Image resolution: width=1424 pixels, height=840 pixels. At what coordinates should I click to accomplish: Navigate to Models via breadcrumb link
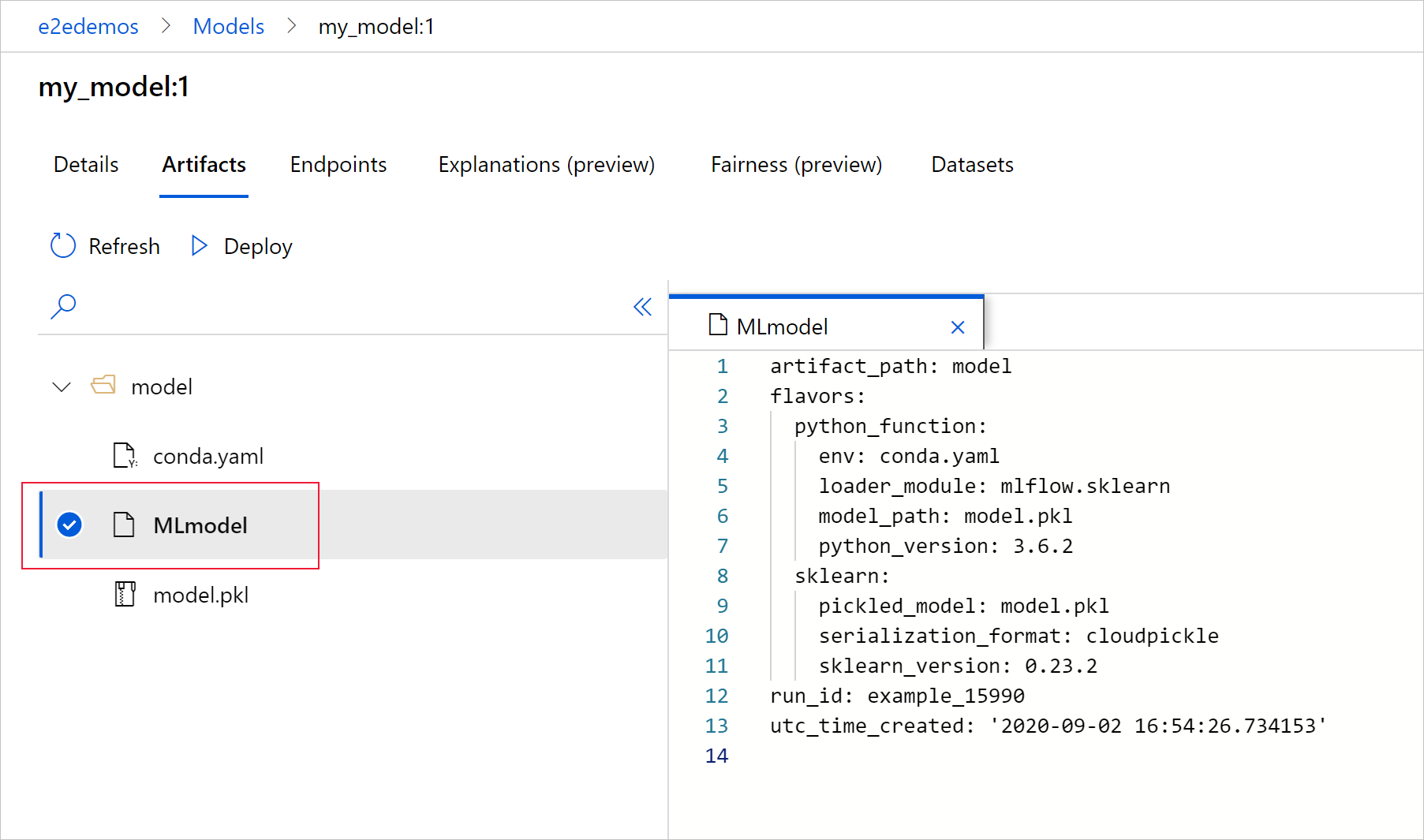228,25
